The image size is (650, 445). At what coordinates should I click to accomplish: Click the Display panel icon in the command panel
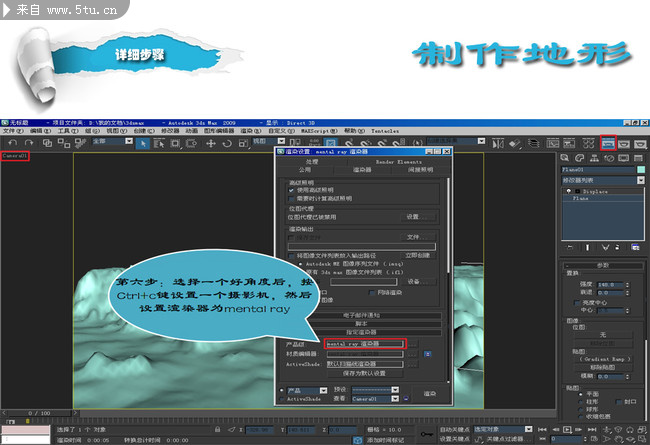[623, 158]
